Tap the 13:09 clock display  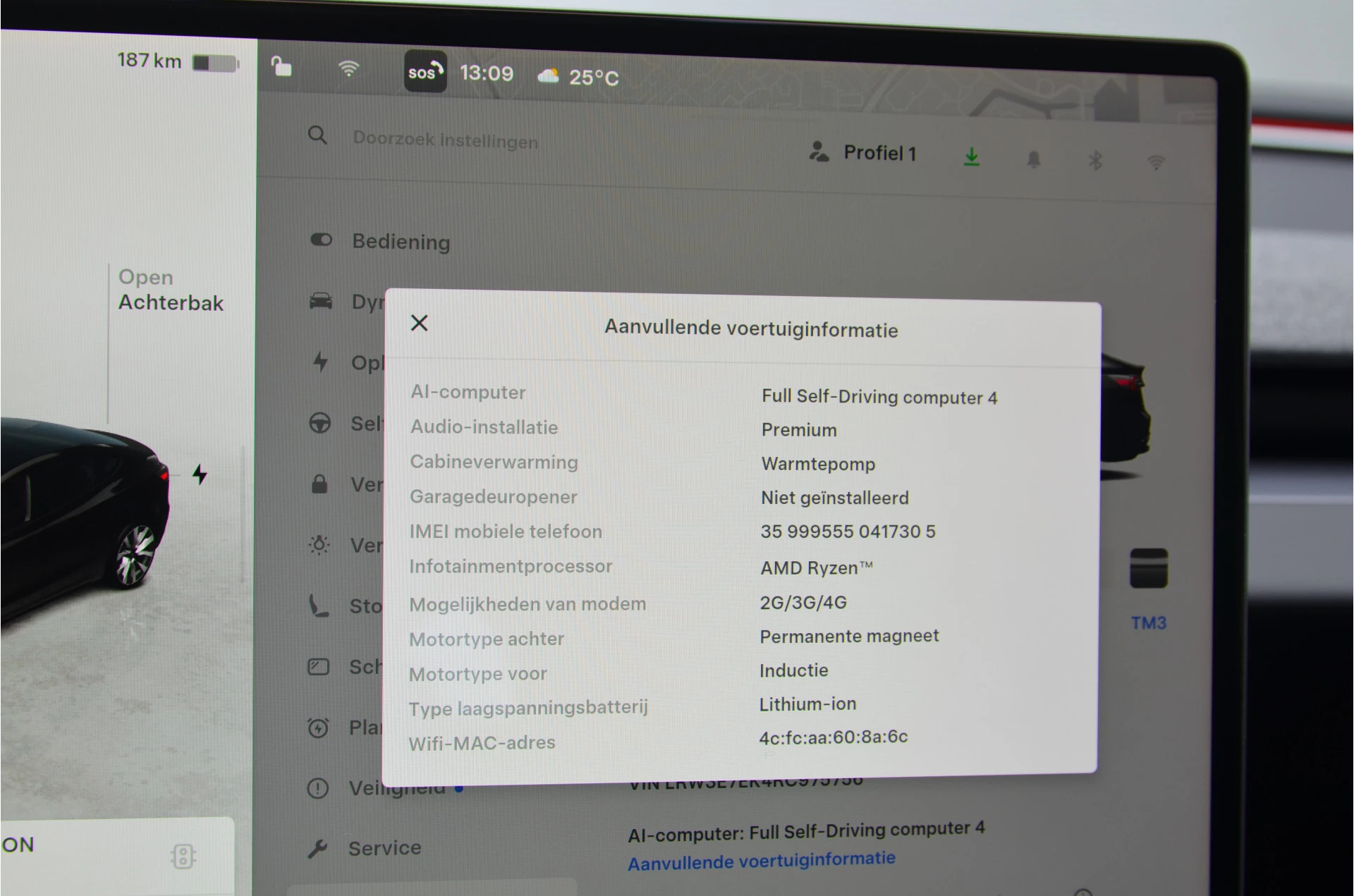pyautogui.click(x=487, y=73)
